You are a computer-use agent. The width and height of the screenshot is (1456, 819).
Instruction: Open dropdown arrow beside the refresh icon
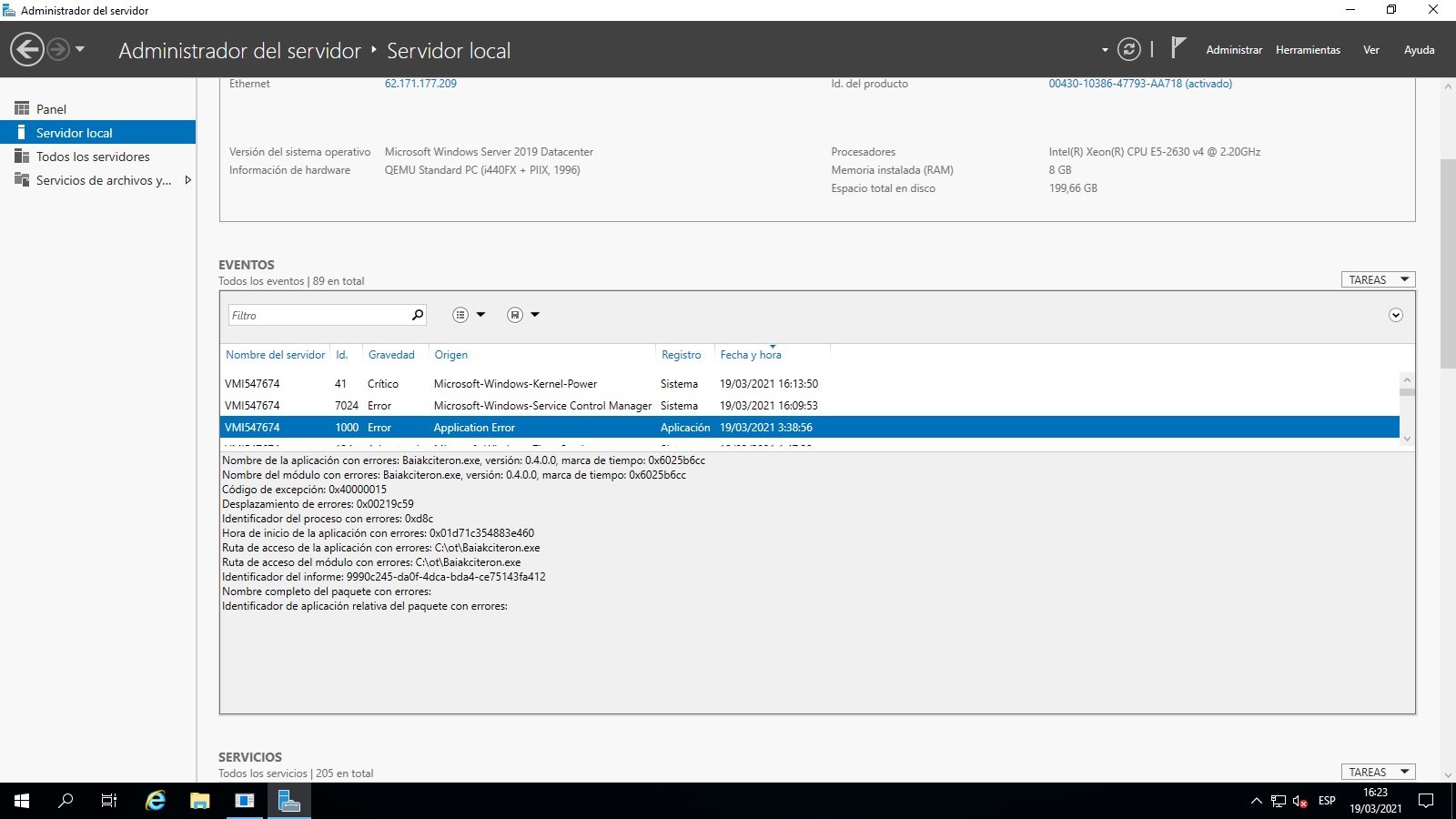1105,50
